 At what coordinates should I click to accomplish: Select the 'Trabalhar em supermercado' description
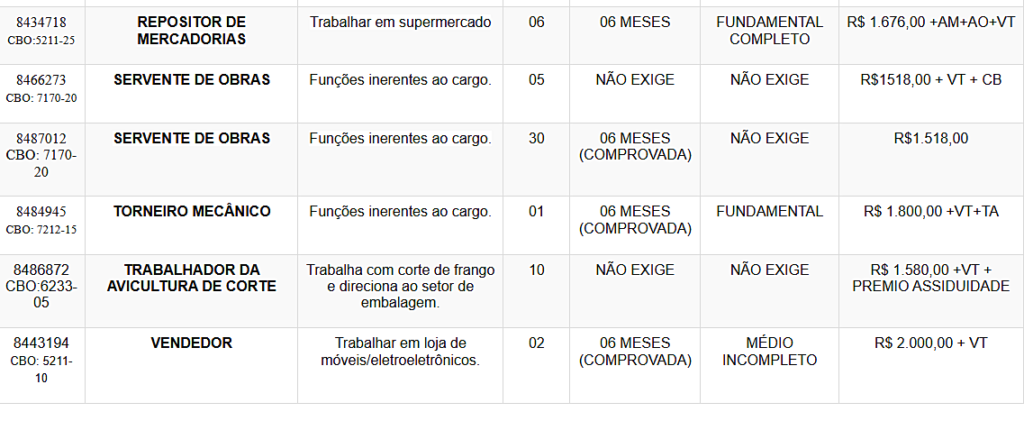point(400,23)
